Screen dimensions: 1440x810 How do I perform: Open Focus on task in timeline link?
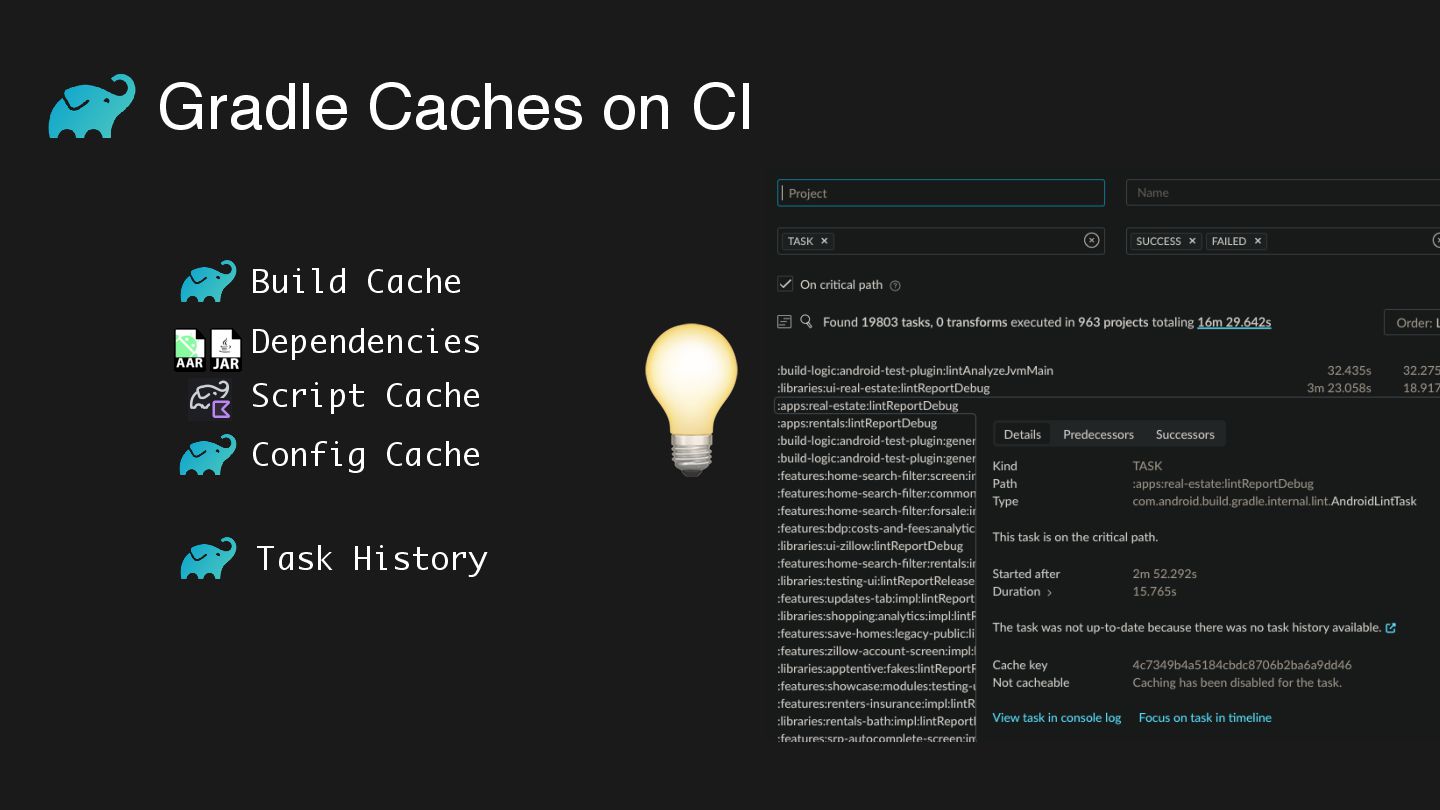click(1205, 718)
